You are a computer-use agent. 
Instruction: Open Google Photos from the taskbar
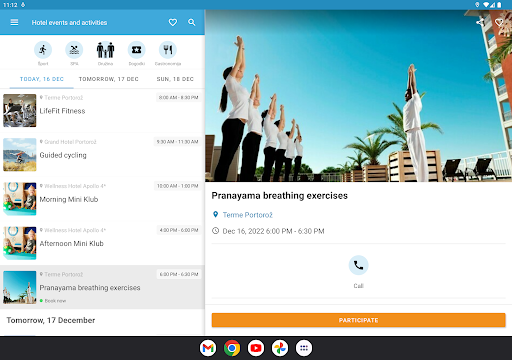pos(280,348)
